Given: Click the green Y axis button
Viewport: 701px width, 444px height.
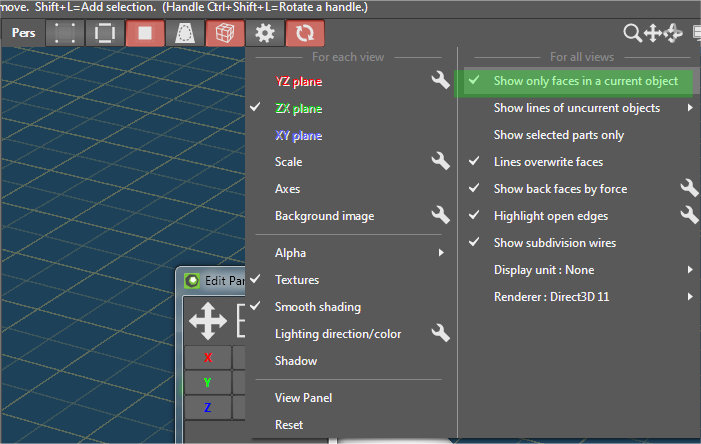Looking at the screenshot, I should click(208, 383).
